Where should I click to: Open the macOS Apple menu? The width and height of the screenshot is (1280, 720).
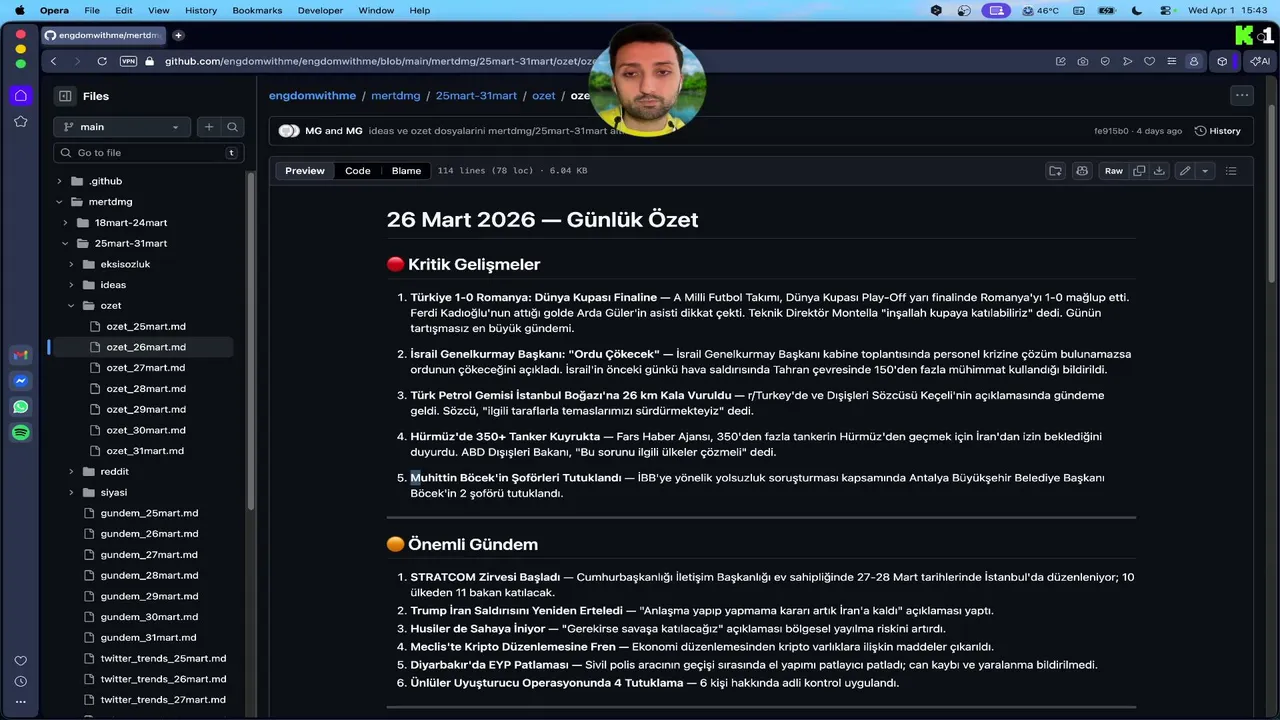[19, 10]
